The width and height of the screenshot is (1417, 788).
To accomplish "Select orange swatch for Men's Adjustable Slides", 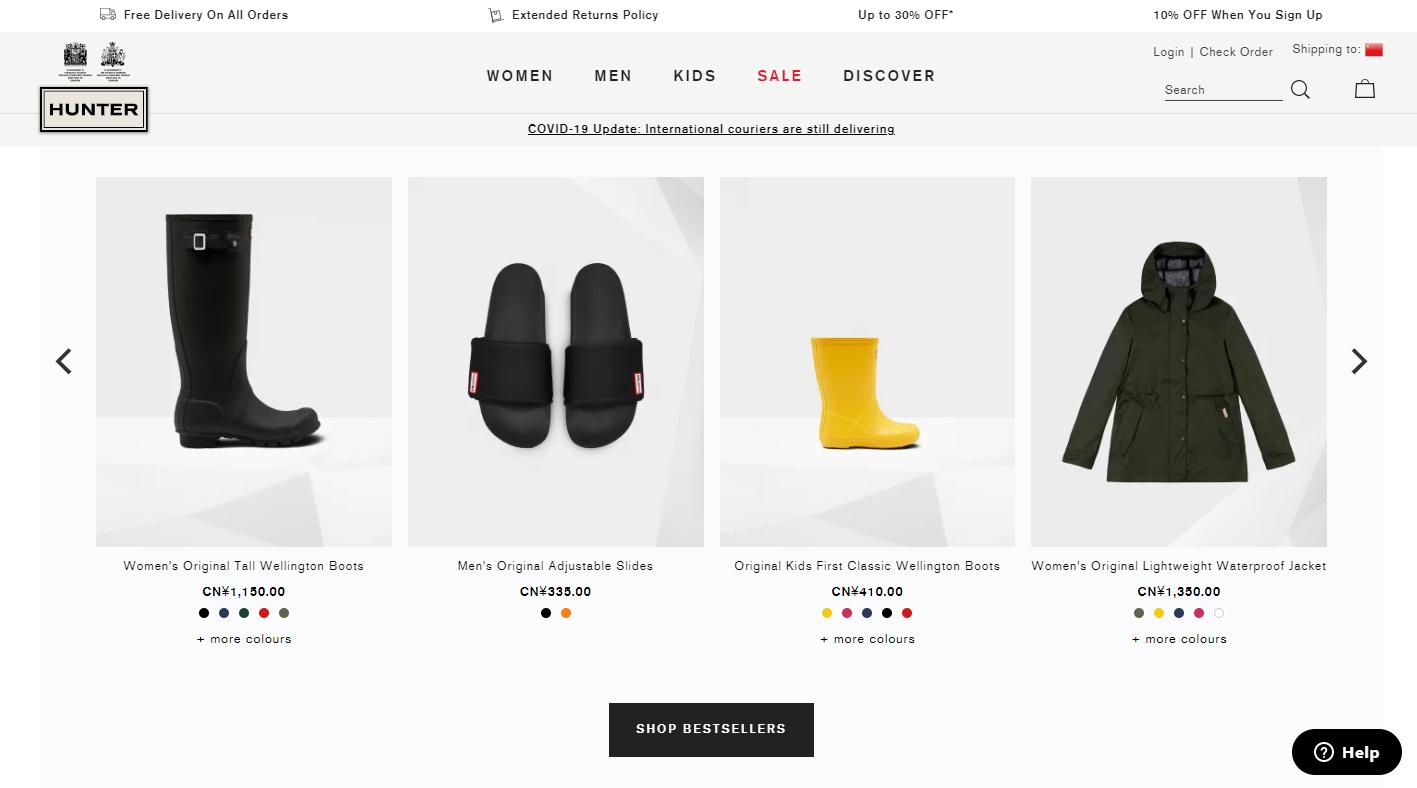I will click(x=566, y=613).
